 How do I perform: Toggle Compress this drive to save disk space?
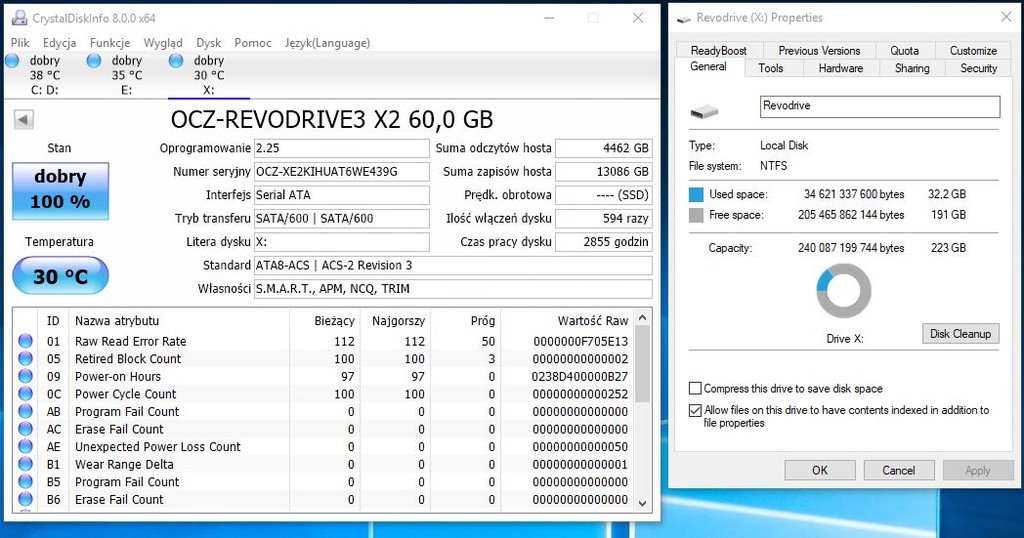coord(696,388)
